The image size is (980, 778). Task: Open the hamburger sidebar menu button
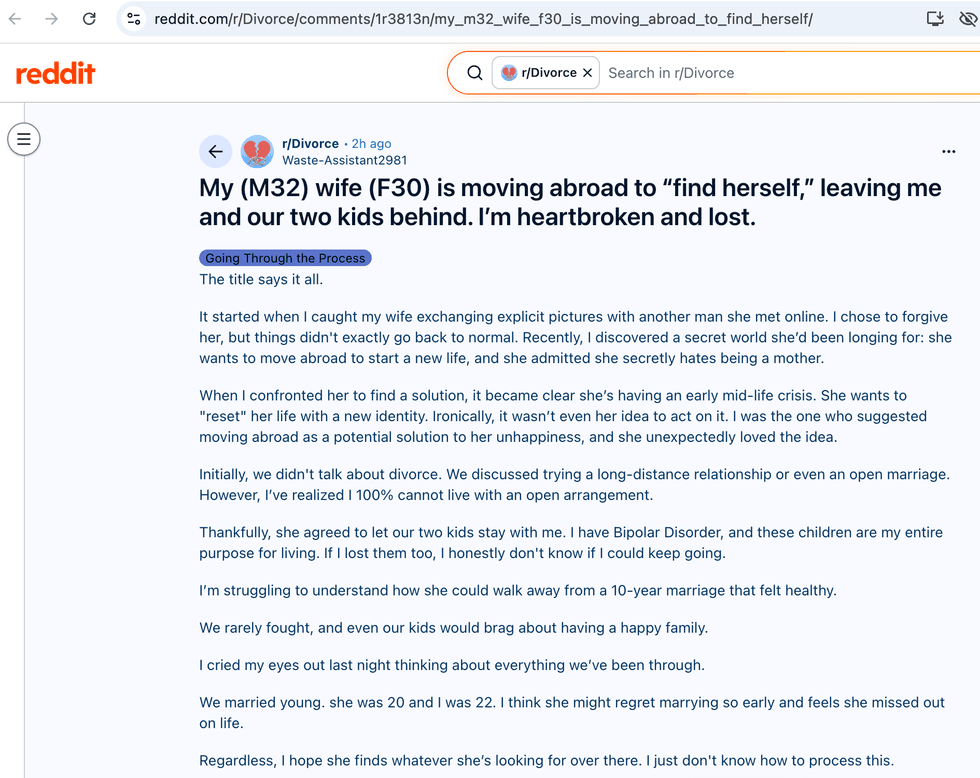click(24, 139)
